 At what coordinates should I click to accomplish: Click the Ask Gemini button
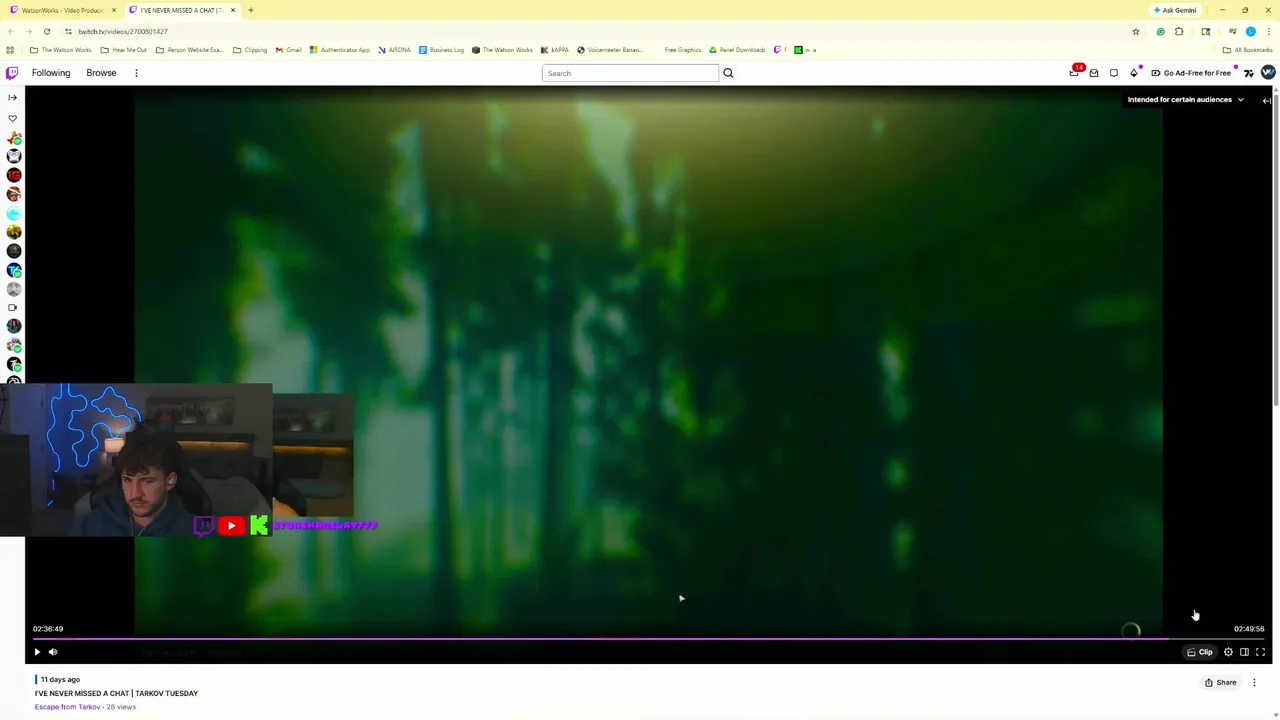pyautogui.click(x=1174, y=10)
